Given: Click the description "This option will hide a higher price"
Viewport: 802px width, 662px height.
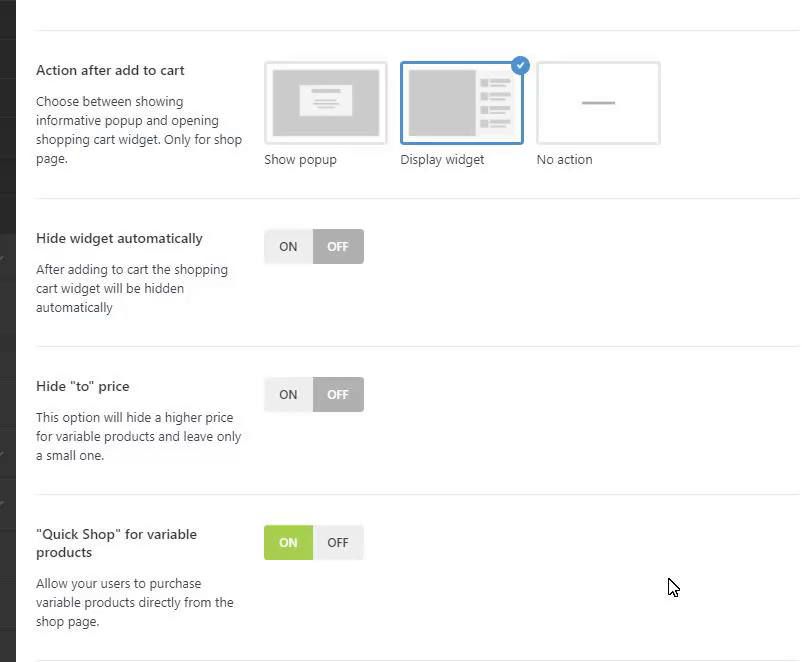Looking at the screenshot, I should coord(138,436).
